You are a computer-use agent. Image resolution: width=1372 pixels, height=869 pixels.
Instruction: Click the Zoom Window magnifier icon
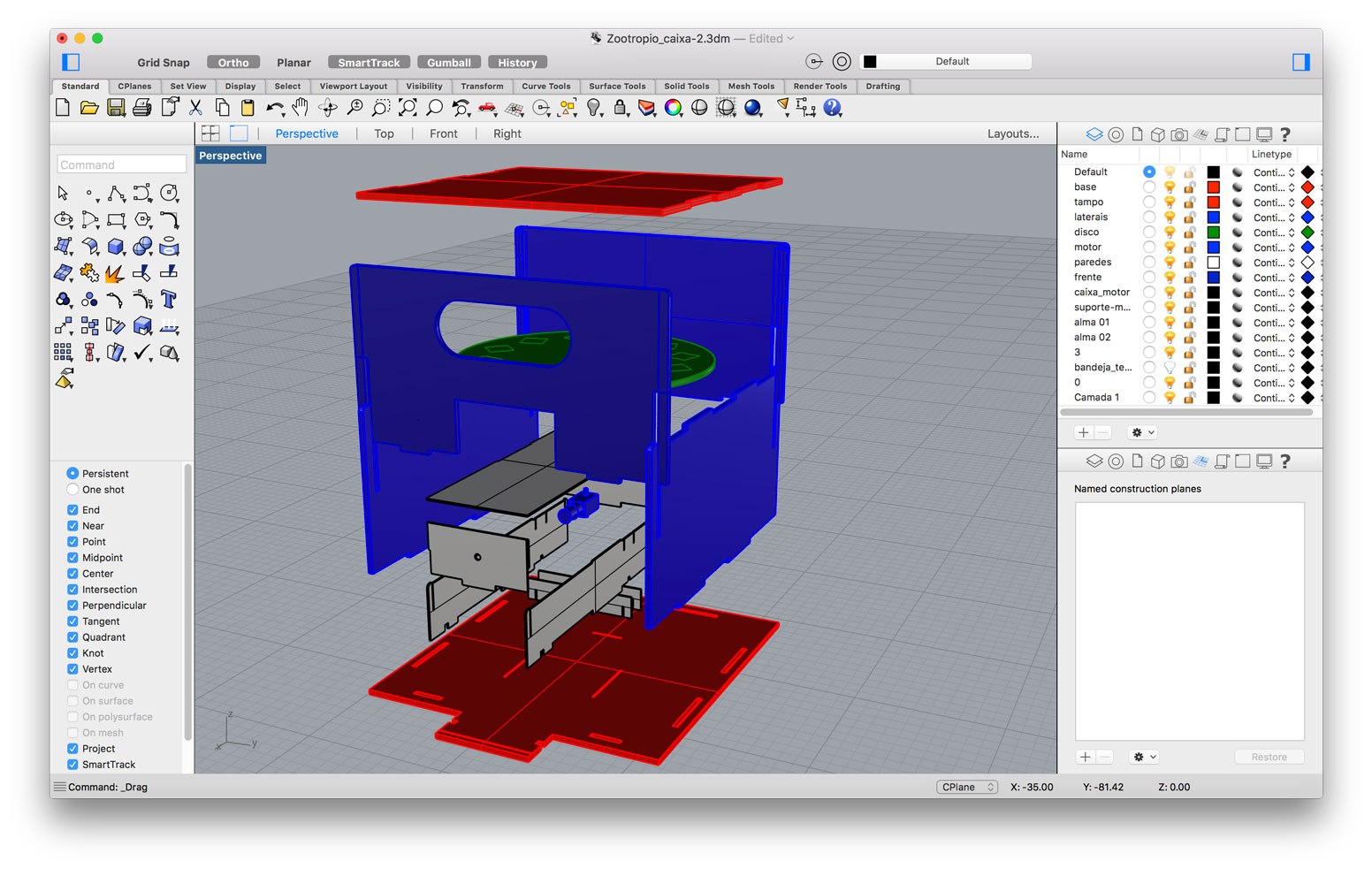click(381, 108)
